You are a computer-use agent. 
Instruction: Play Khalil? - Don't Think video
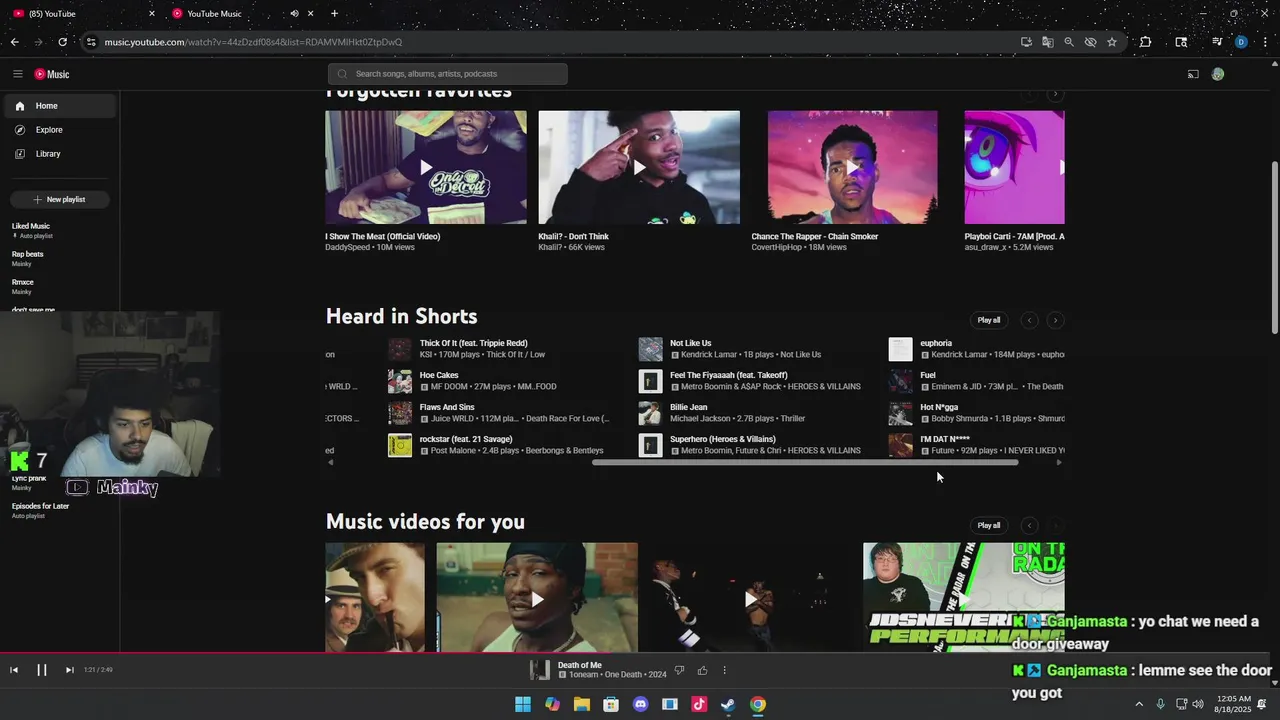(x=639, y=167)
